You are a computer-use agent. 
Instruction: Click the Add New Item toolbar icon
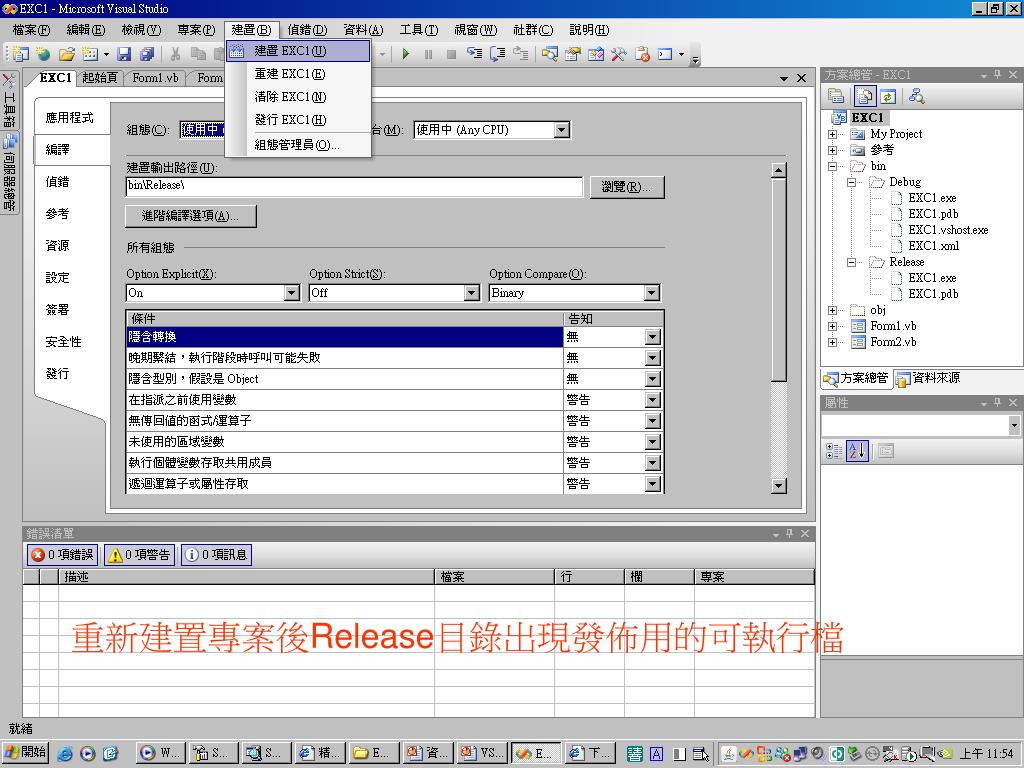(90, 54)
